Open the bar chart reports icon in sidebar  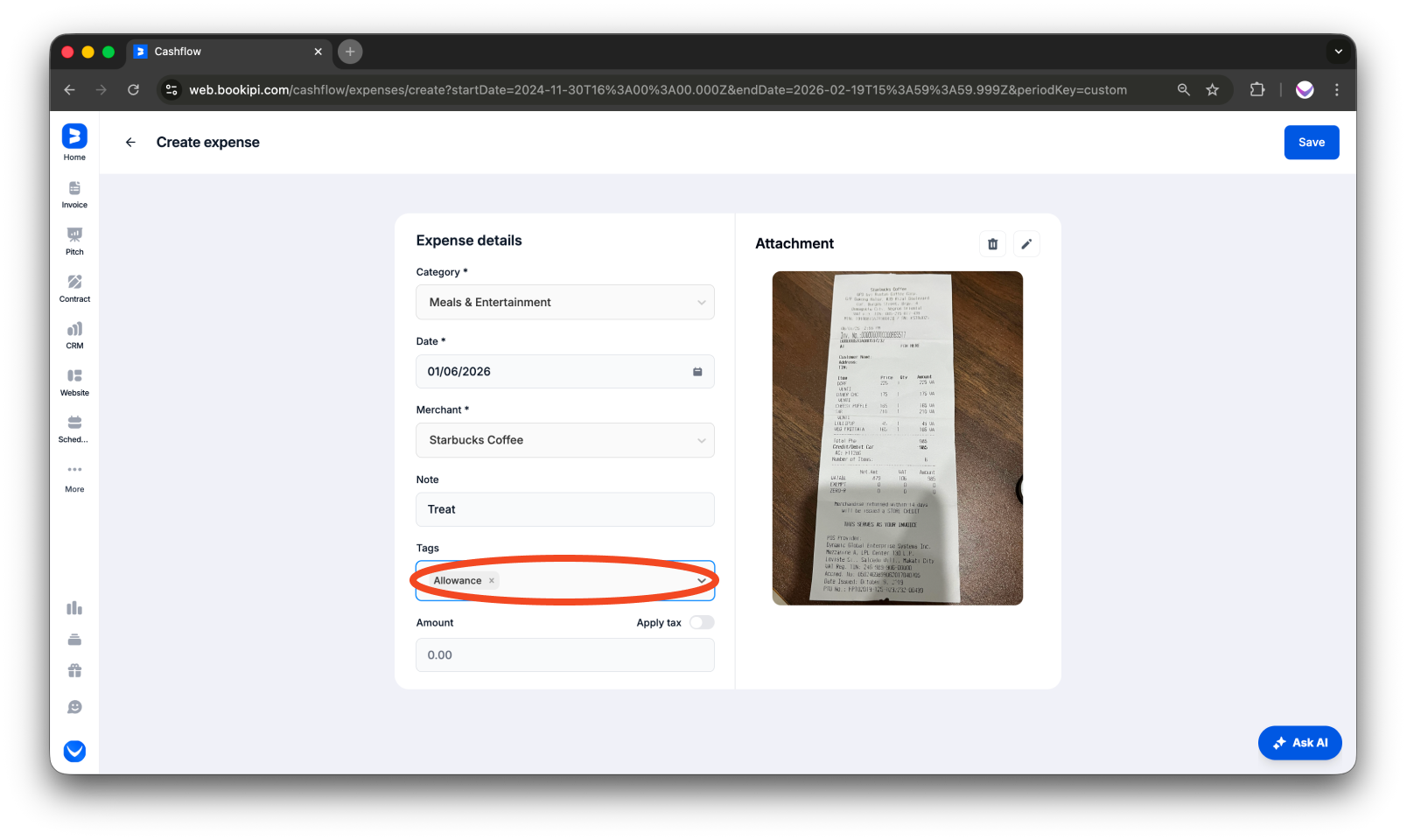point(74,608)
